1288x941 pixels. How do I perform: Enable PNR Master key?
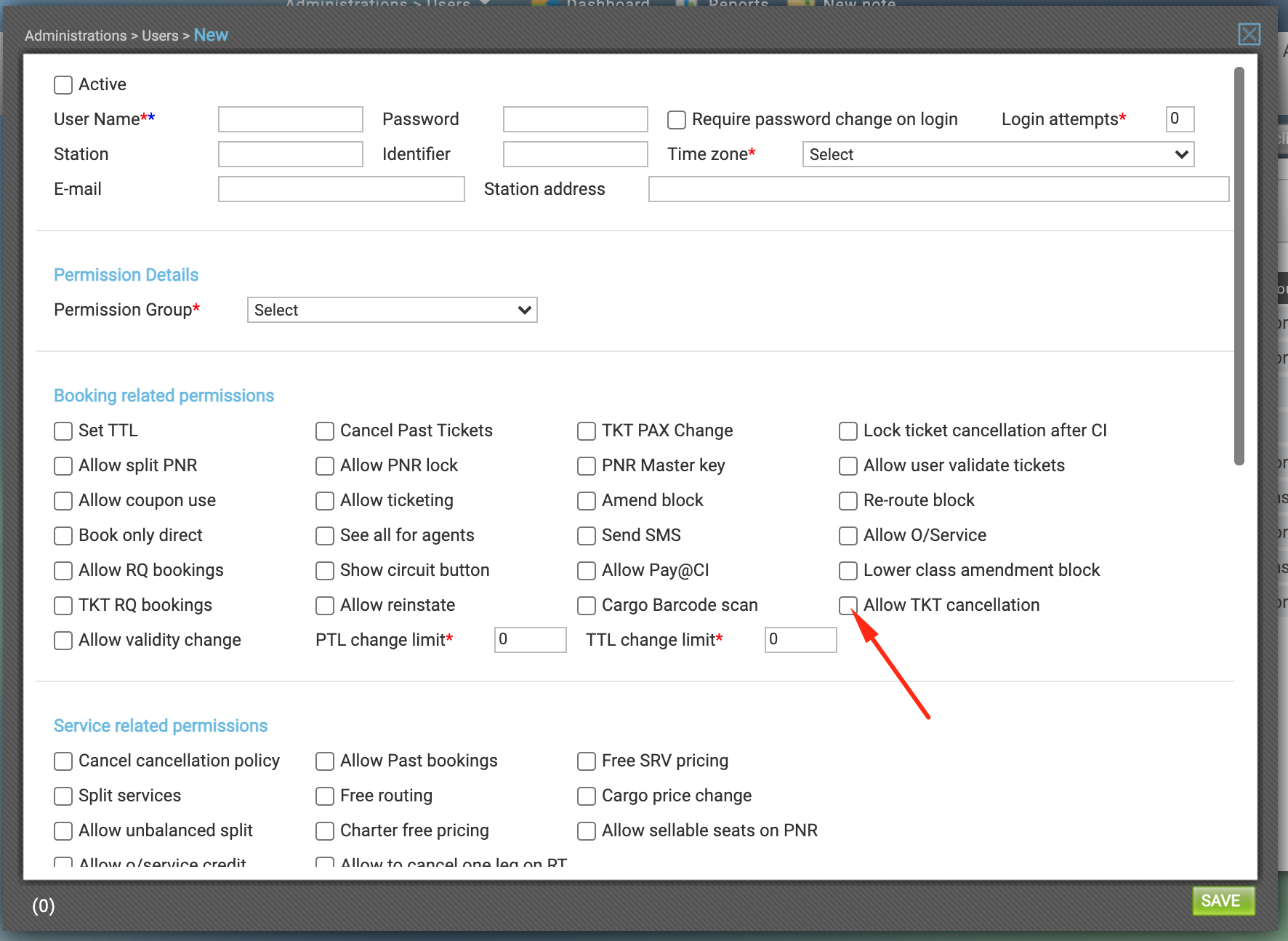click(x=587, y=466)
